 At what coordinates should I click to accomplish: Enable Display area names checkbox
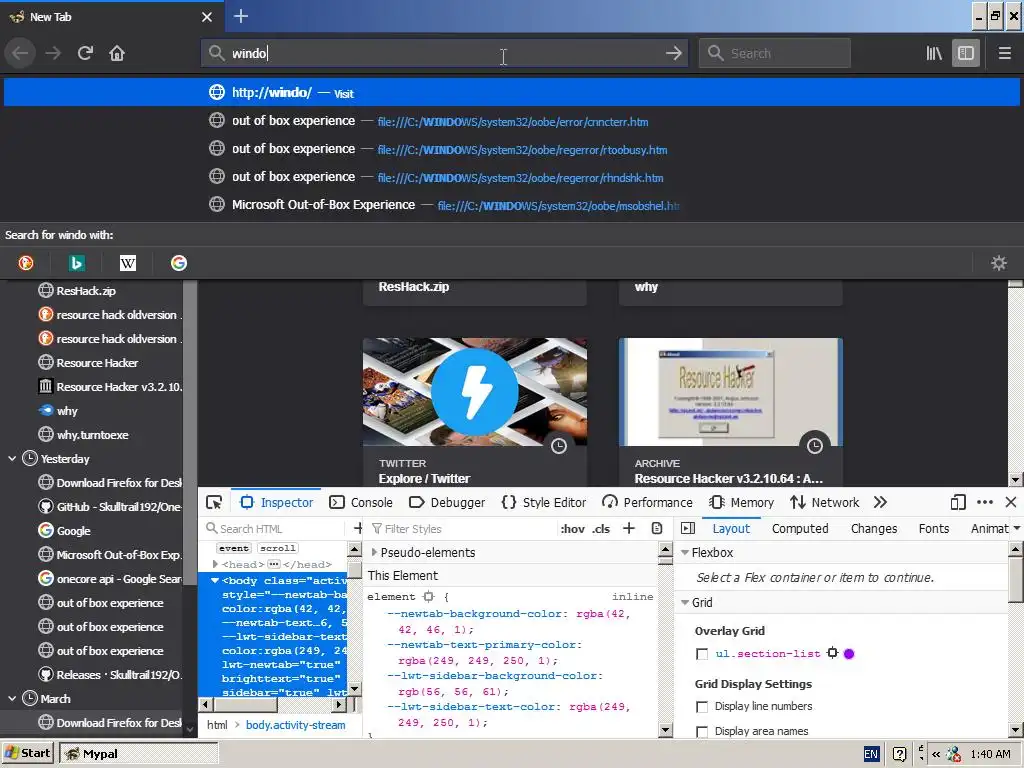pyautogui.click(x=702, y=731)
